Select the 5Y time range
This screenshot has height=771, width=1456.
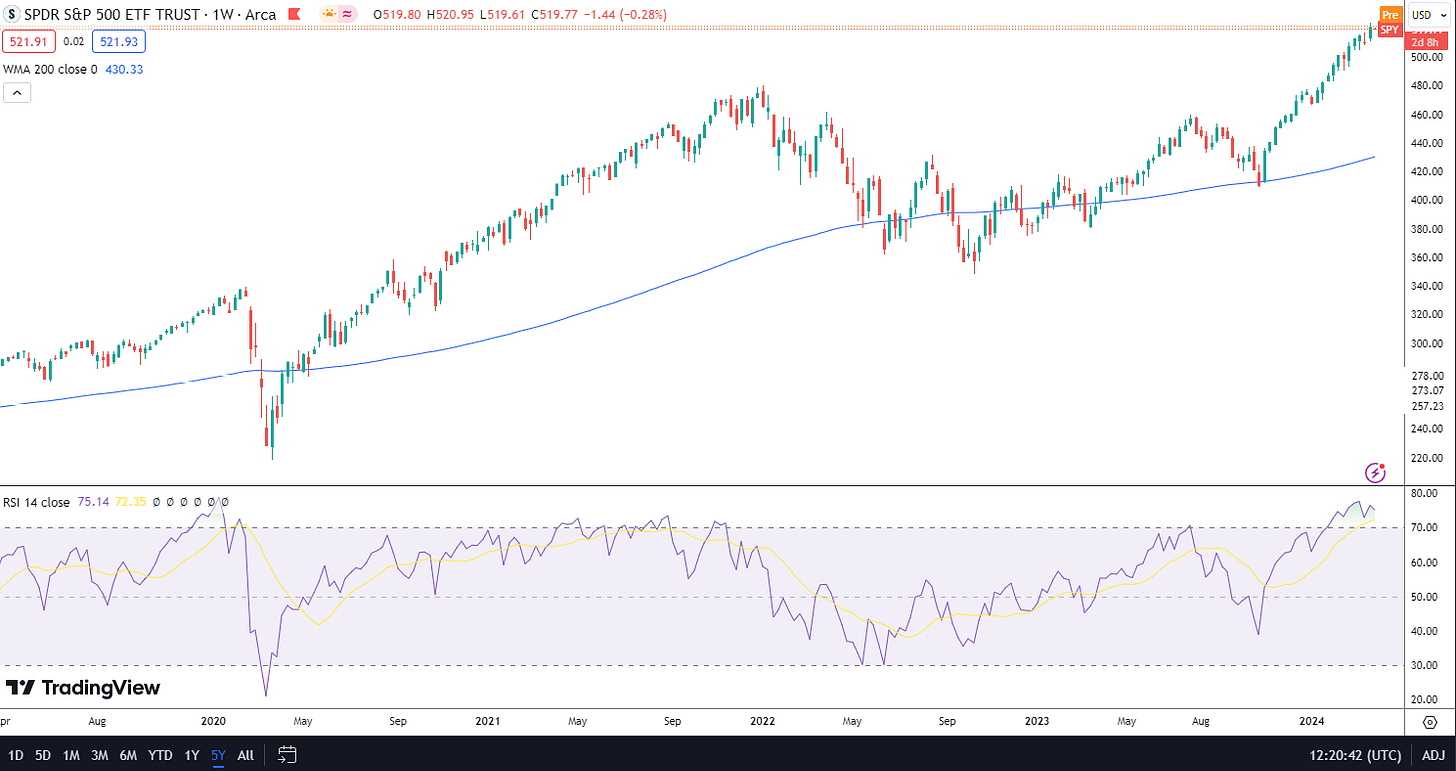(x=218, y=755)
